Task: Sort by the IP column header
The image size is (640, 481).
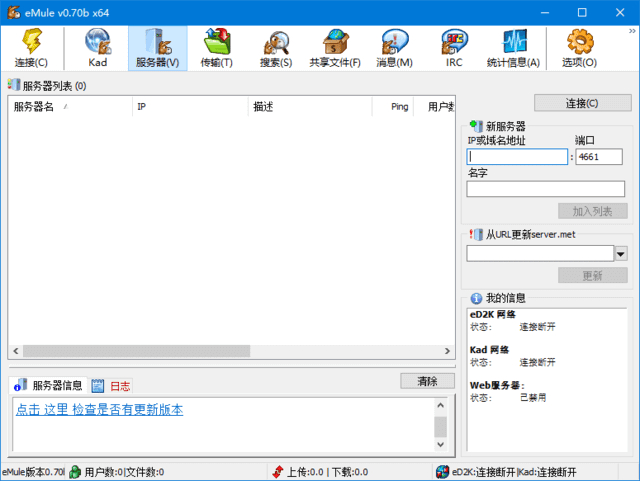Action: (190, 107)
